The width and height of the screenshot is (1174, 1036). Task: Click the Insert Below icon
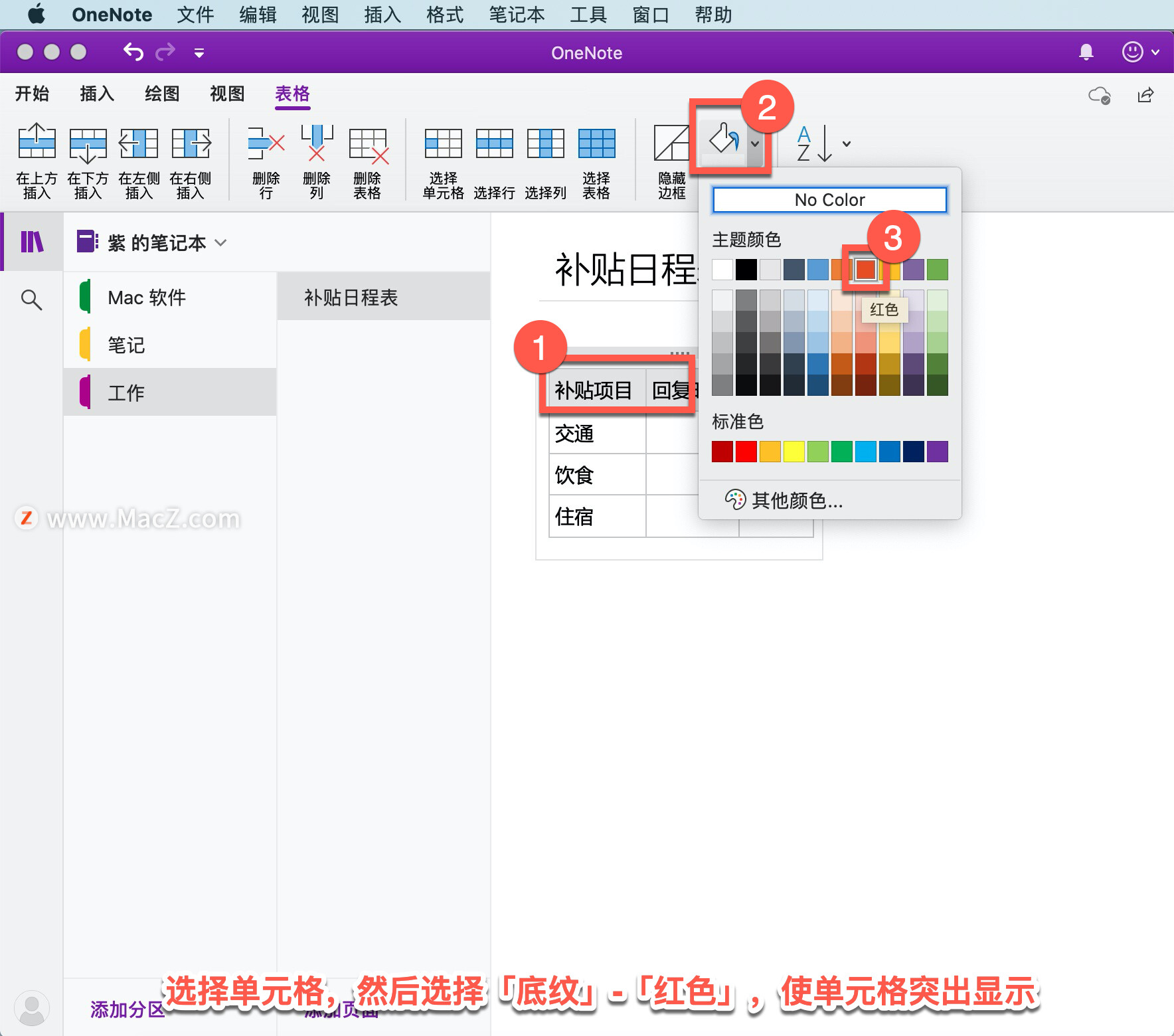click(x=88, y=144)
